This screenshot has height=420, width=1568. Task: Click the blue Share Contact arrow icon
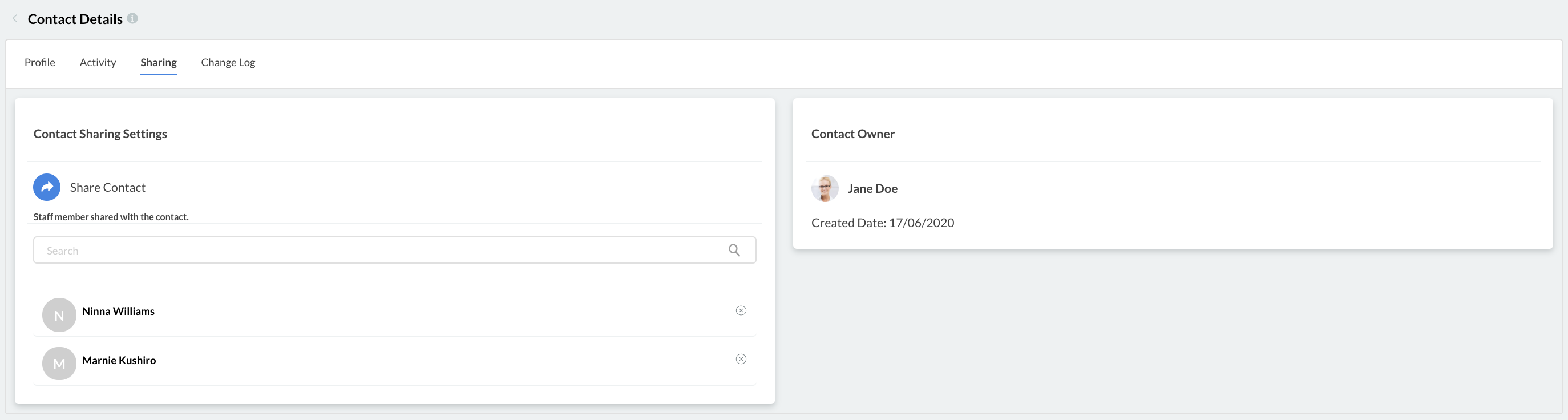click(x=47, y=188)
